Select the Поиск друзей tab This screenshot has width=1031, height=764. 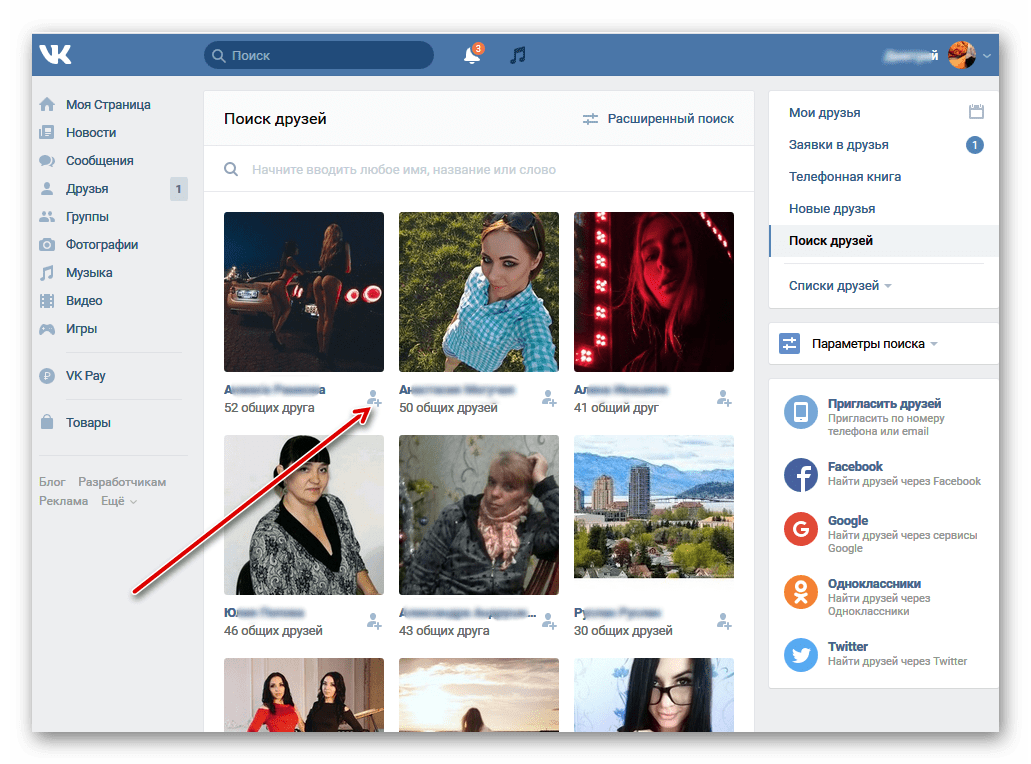tap(884, 241)
